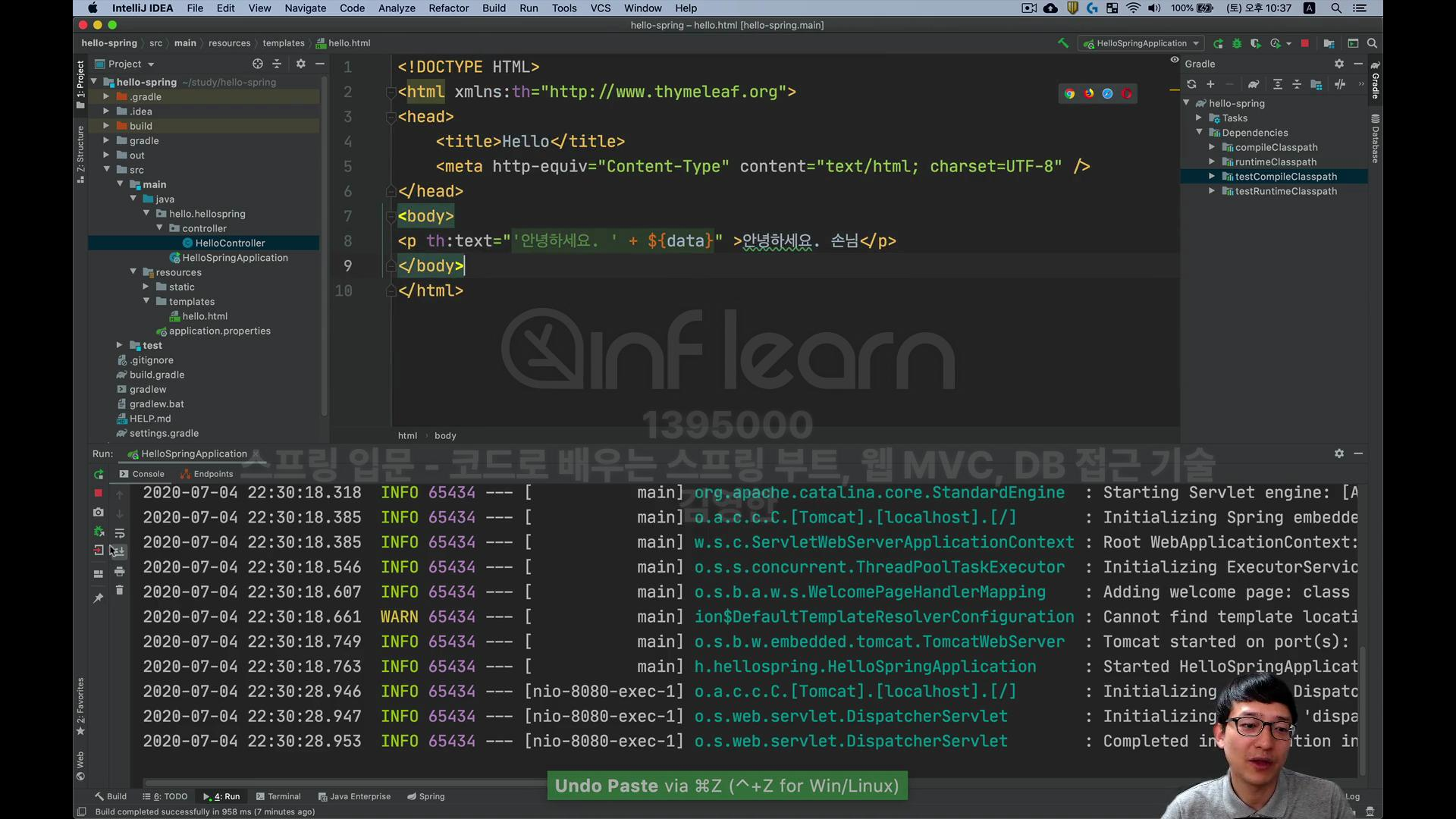1456x819 pixels.
Task: Click the Build project hammer icon
Action: tap(1063, 43)
